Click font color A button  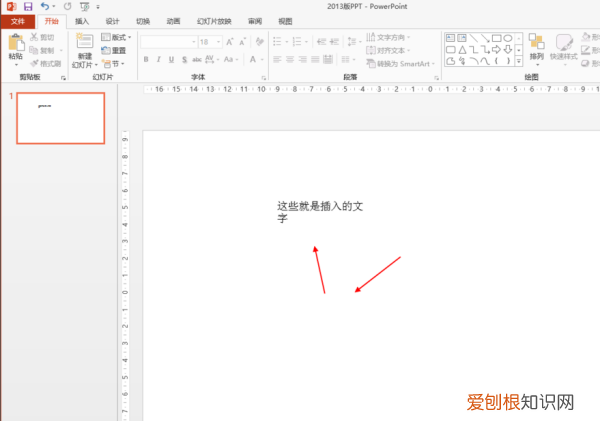[253, 59]
